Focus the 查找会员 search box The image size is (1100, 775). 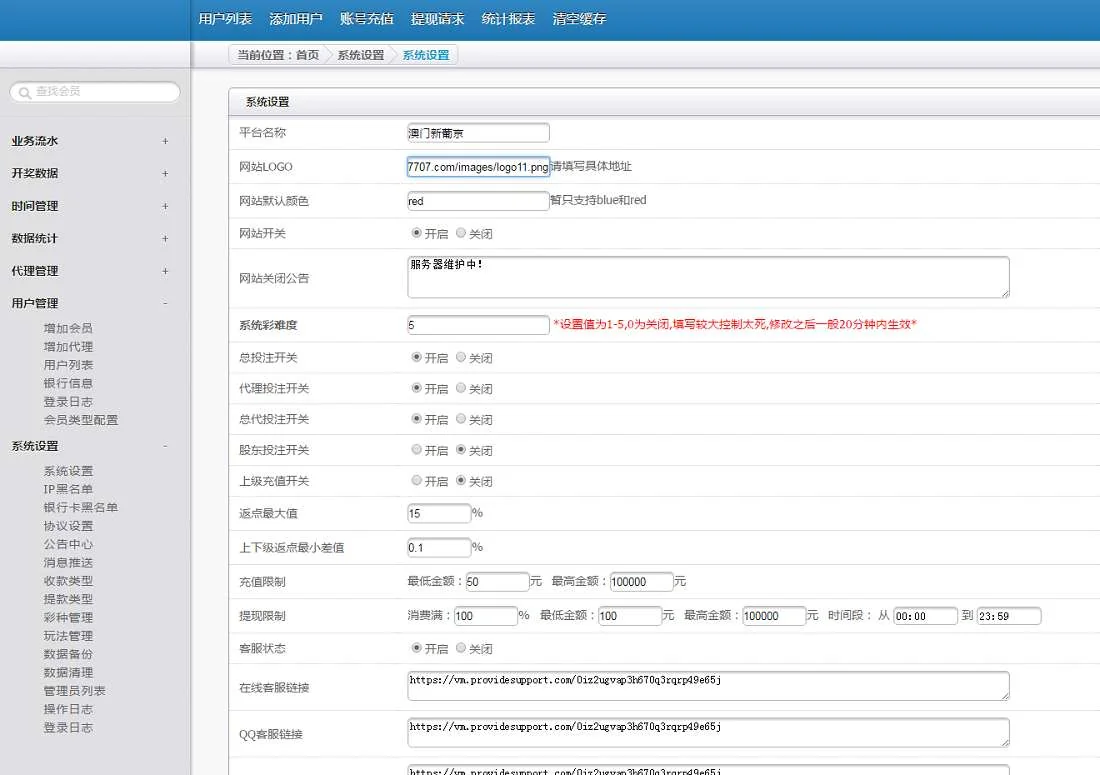[103, 92]
